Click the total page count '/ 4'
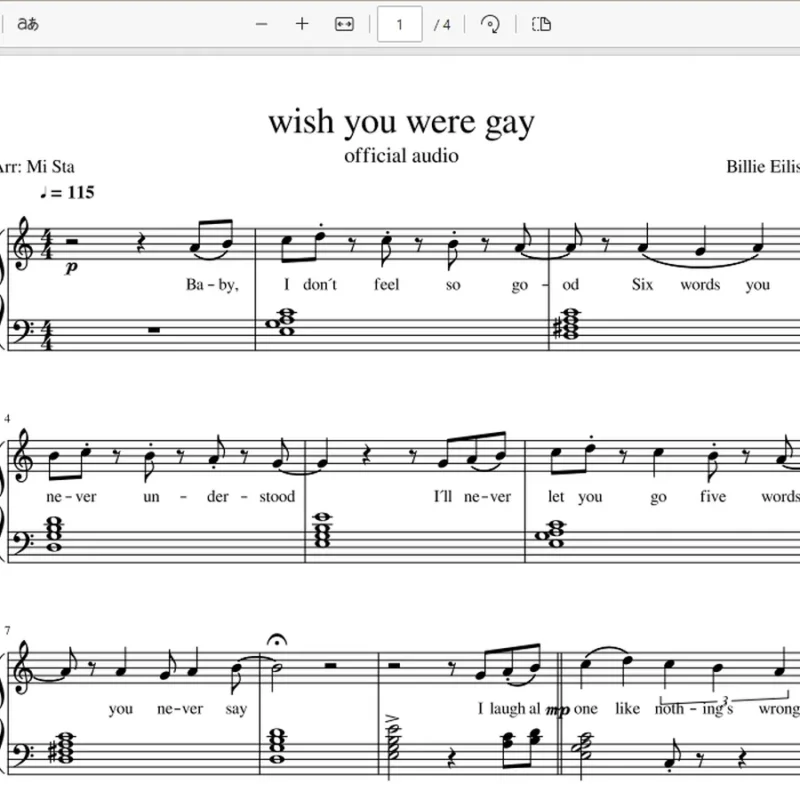800x800 pixels. (442, 24)
